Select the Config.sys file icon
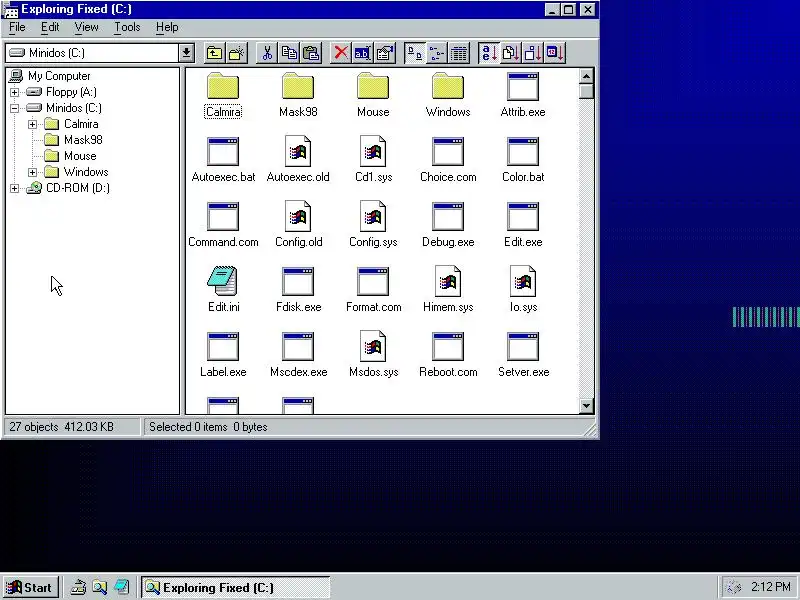Image resolution: width=800 pixels, height=600 pixels. pyautogui.click(x=373, y=216)
